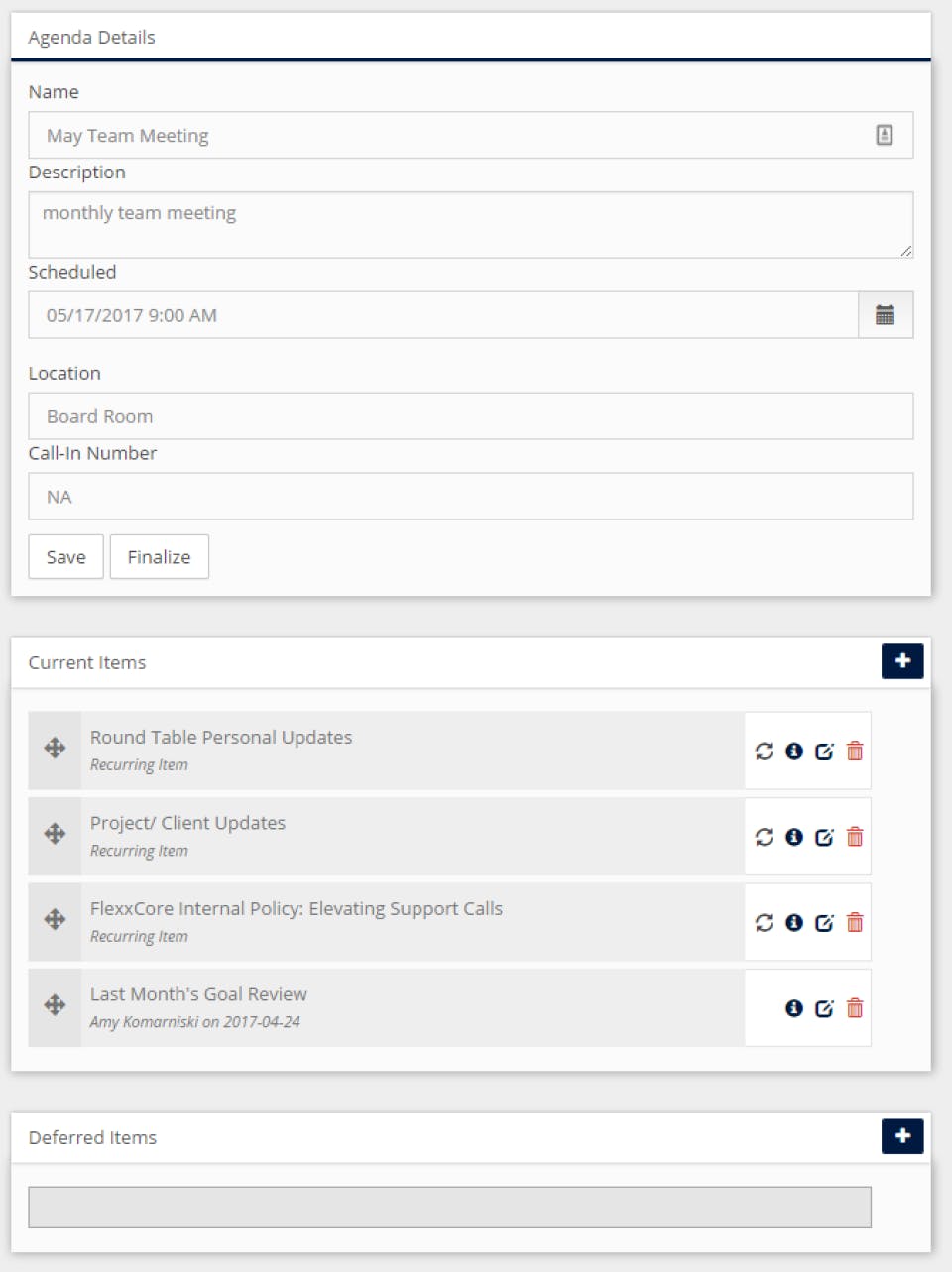
Task: Show info for Round Table Personal Updates
Action: (x=794, y=752)
